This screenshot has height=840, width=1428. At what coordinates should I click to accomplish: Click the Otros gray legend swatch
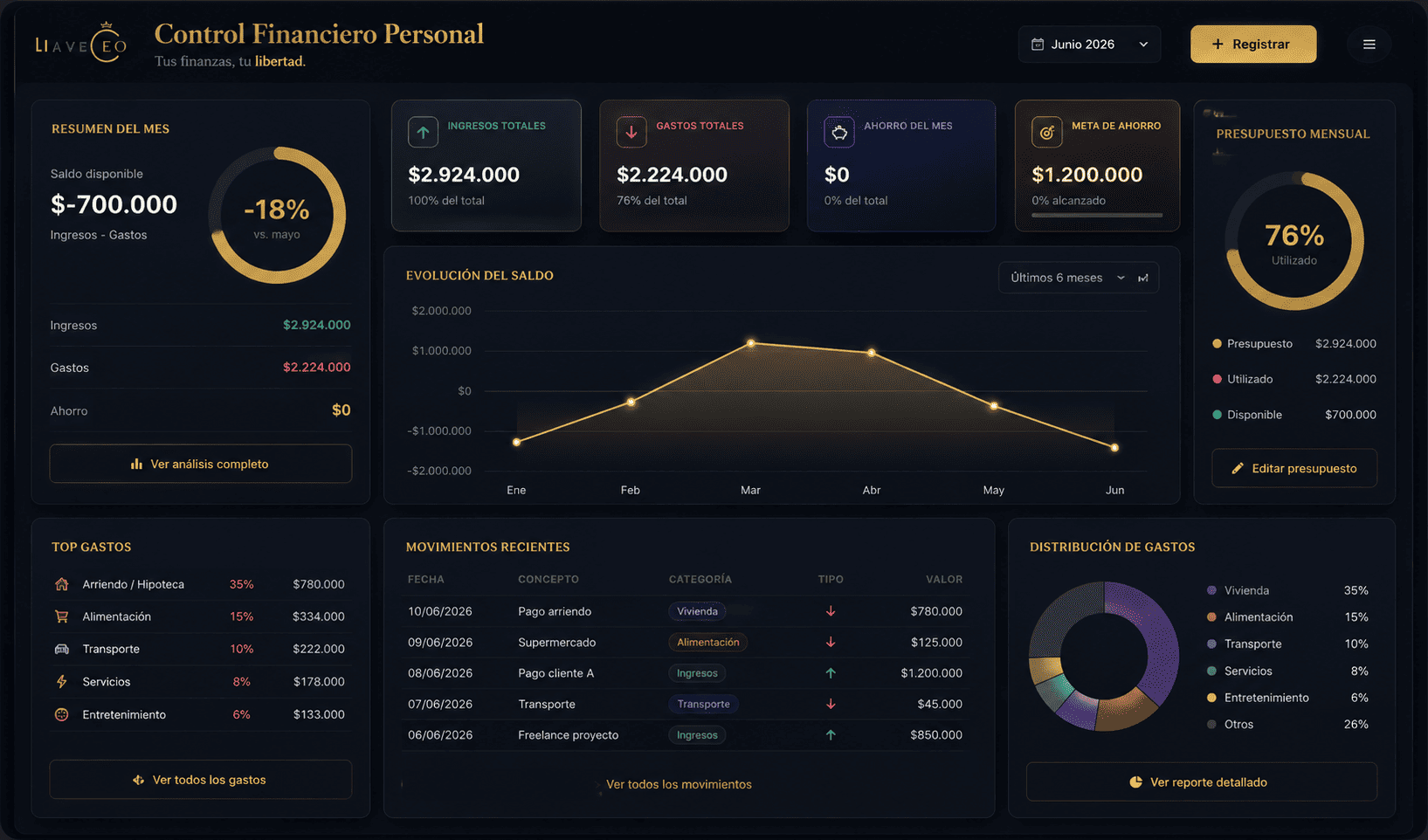pos(1211,725)
